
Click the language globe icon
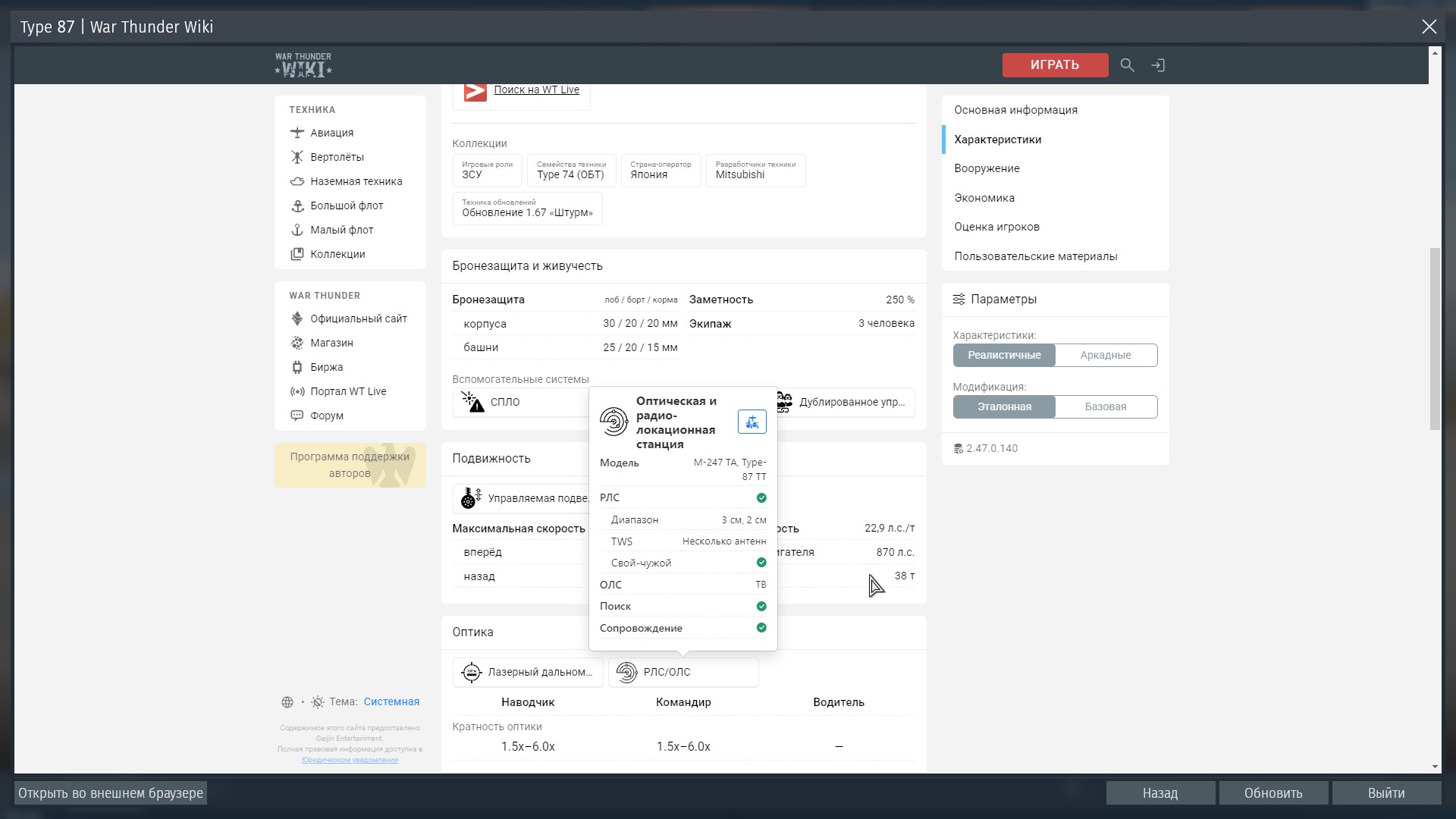[x=287, y=702]
